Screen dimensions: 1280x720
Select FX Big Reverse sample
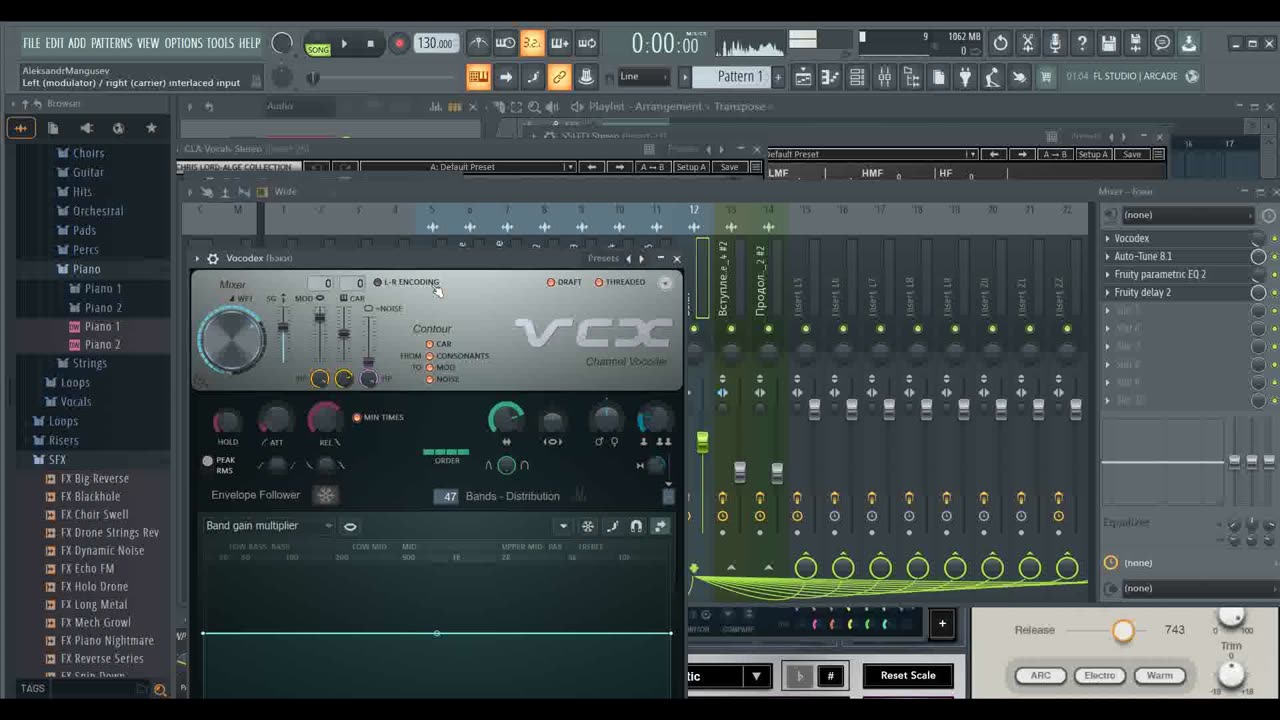coord(94,478)
